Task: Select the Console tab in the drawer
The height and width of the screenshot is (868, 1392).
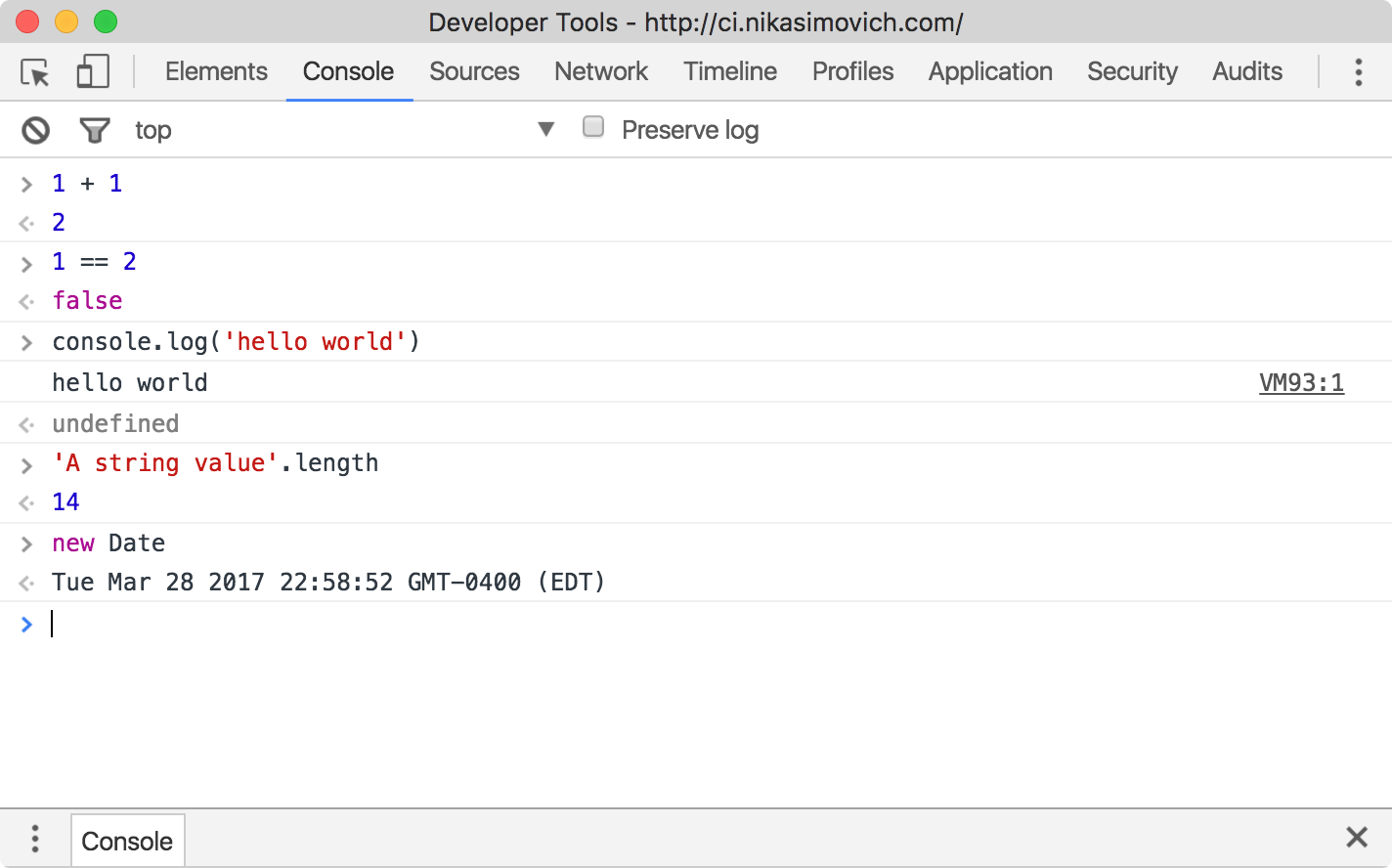Action: tap(127, 840)
